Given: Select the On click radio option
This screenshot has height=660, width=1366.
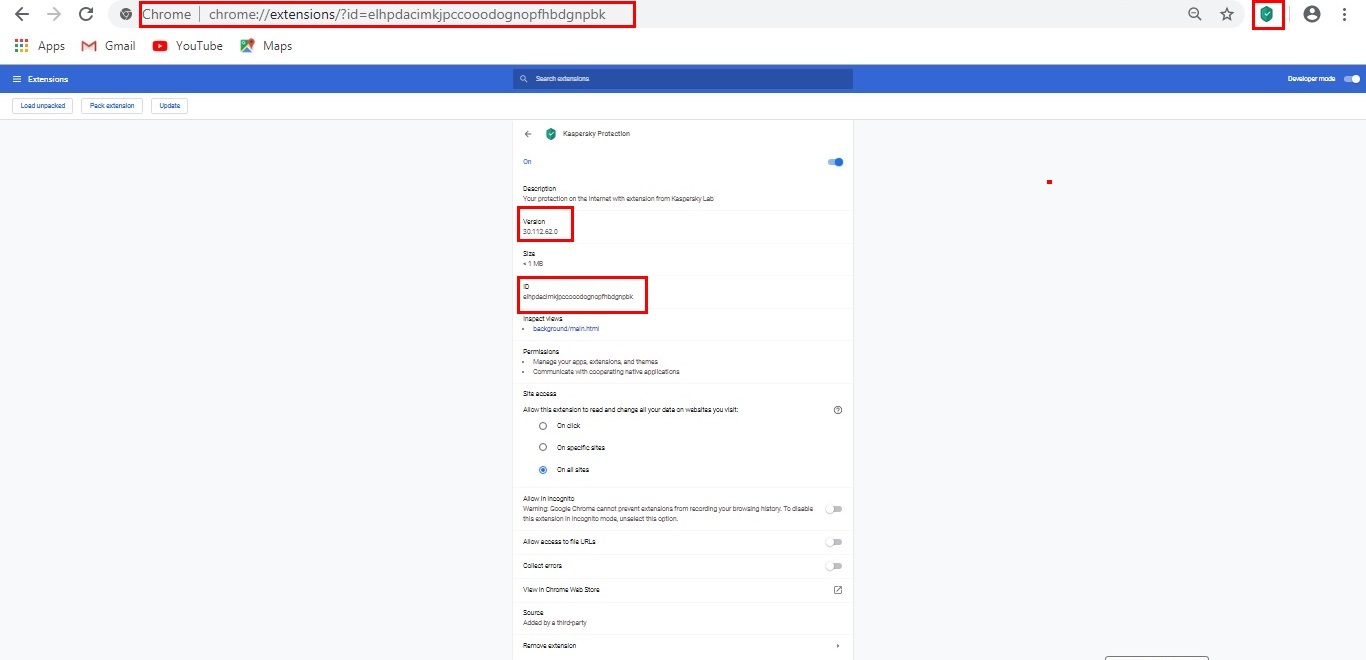Looking at the screenshot, I should click(543, 426).
